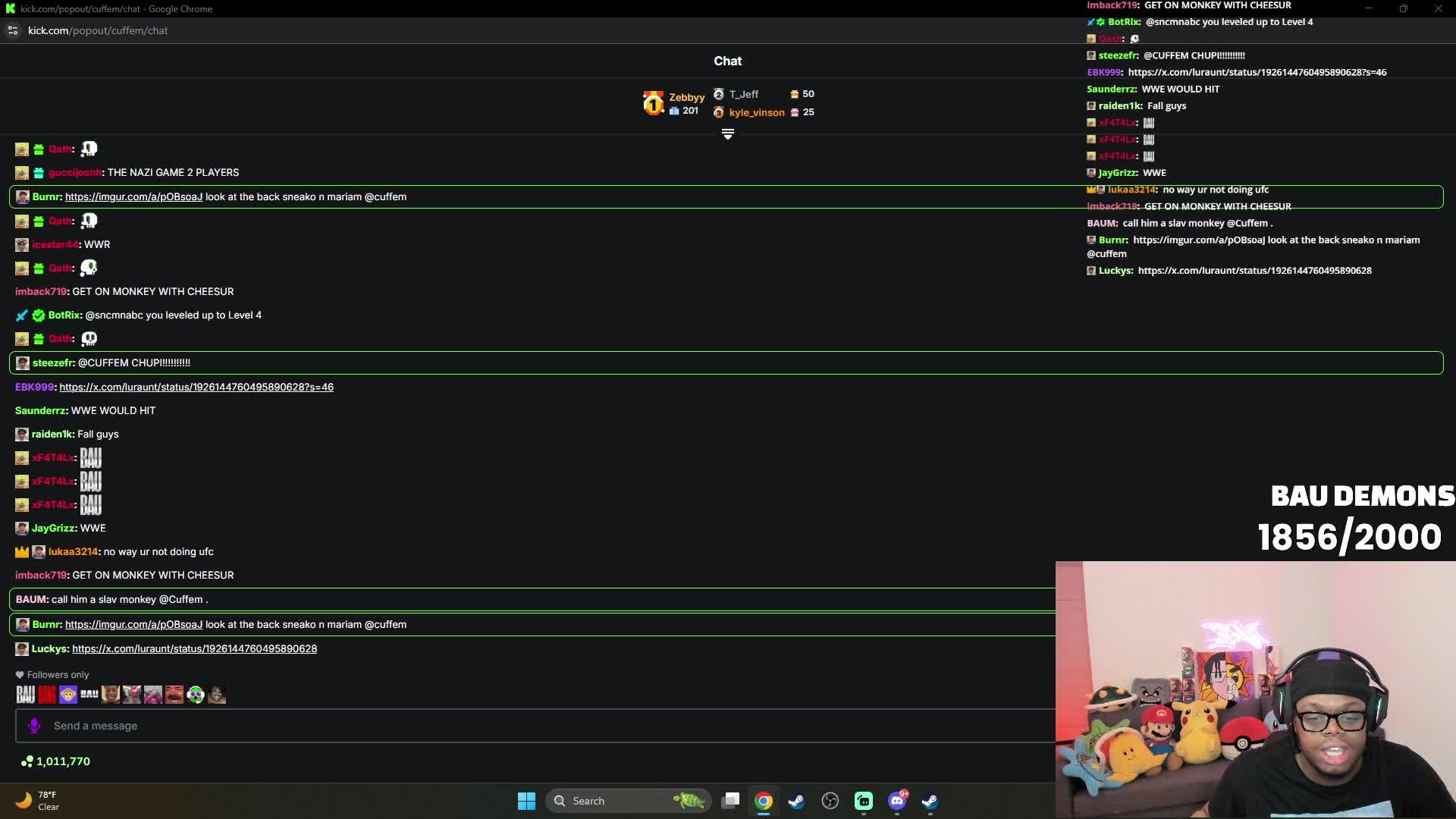Open kyle_vinson on the gifter leaderboard
Viewport: 1456px width, 819px height.
coord(757,112)
